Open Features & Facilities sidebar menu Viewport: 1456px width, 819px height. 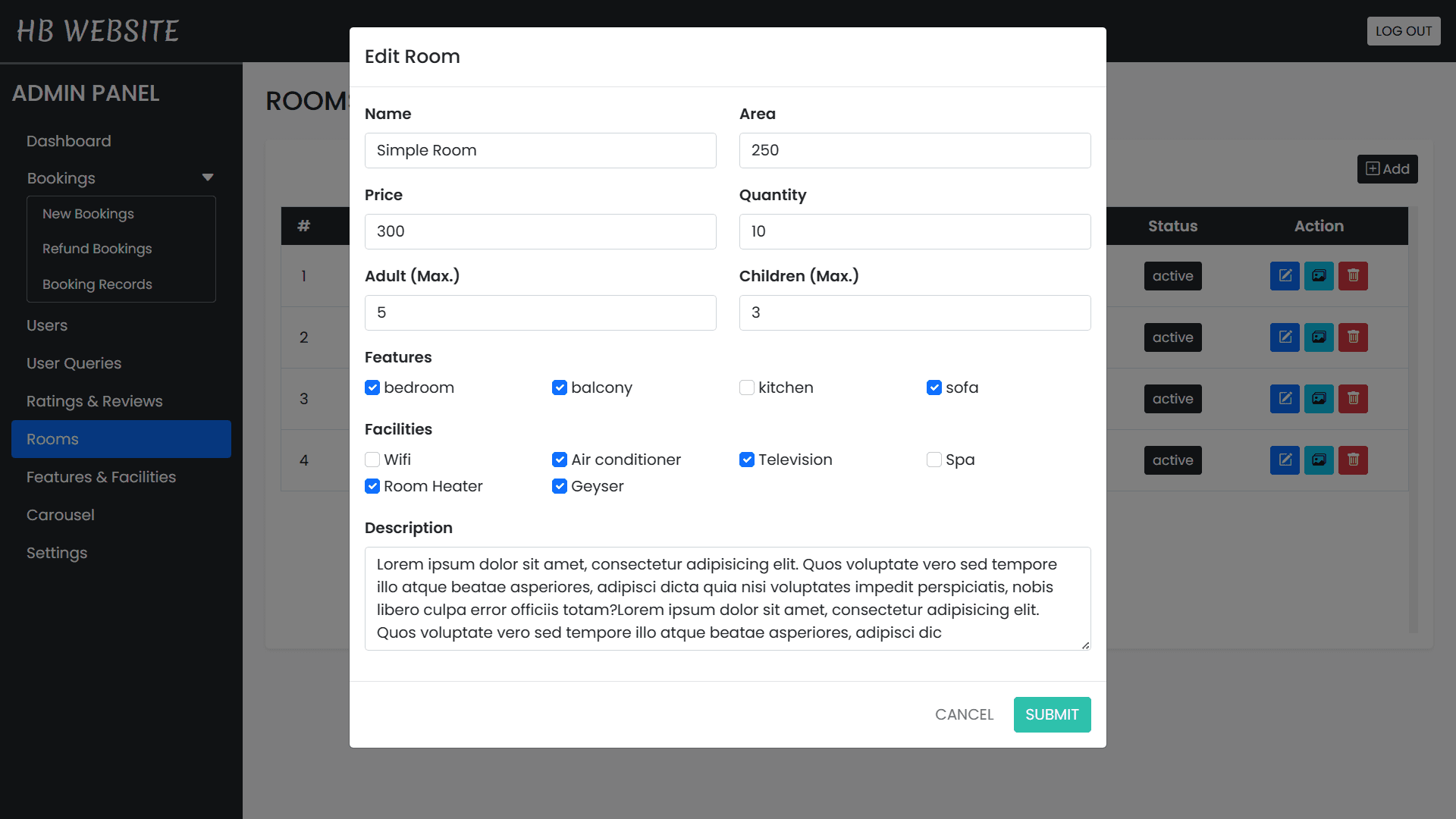(101, 477)
